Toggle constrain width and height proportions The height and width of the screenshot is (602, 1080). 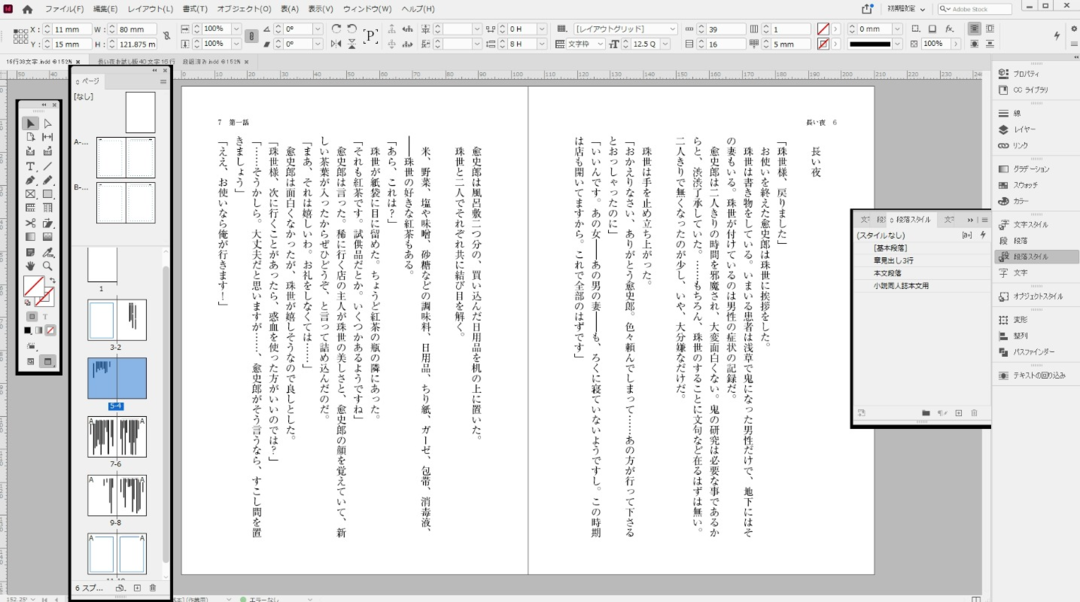(x=166, y=37)
